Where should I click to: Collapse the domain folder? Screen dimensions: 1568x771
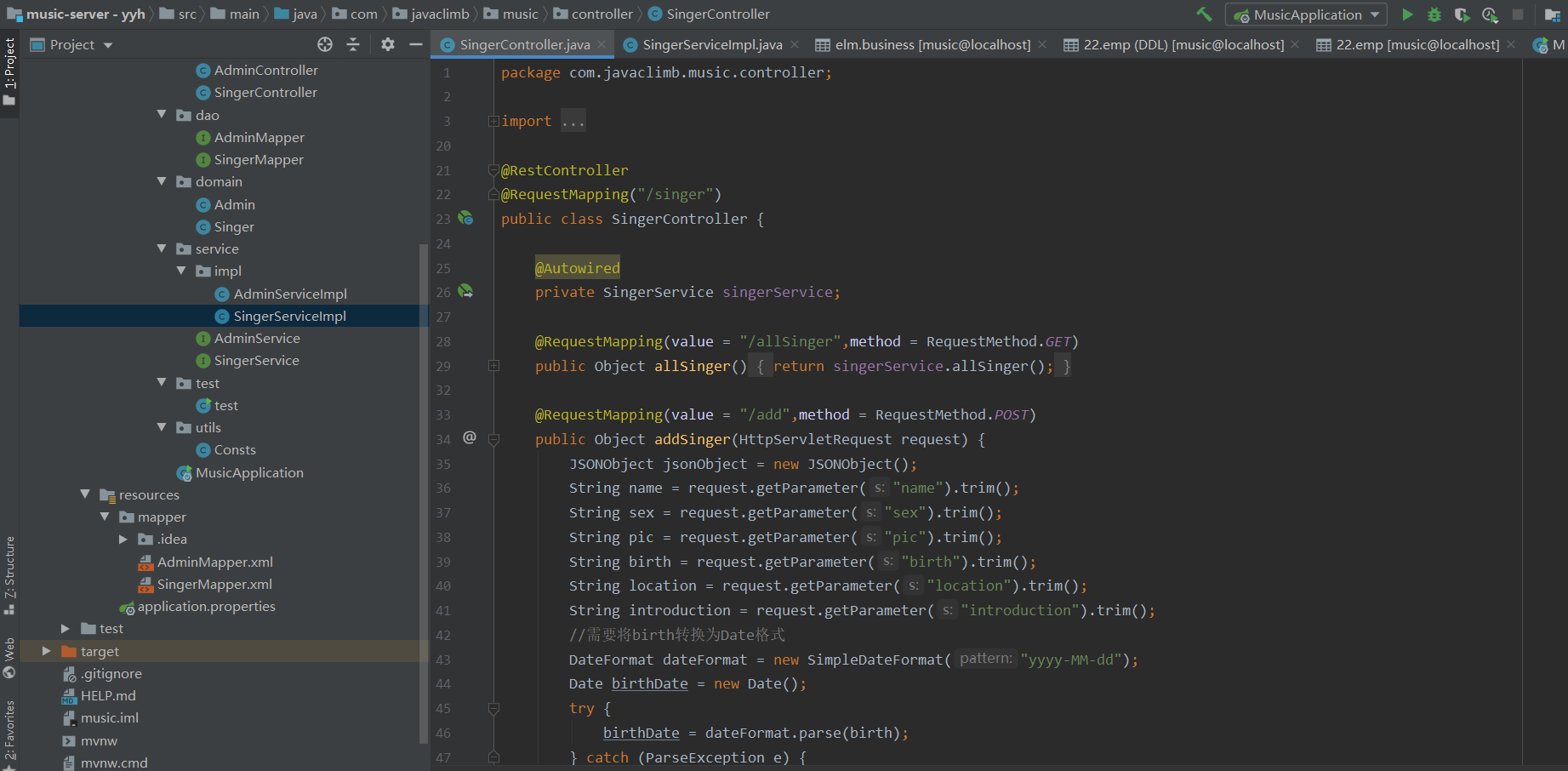pyautogui.click(x=162, y=181)
